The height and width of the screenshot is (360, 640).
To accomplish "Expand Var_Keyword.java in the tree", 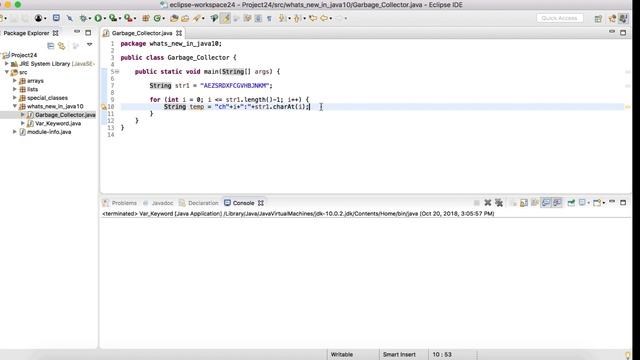I will pyautogui.click(x=23, y=123).
